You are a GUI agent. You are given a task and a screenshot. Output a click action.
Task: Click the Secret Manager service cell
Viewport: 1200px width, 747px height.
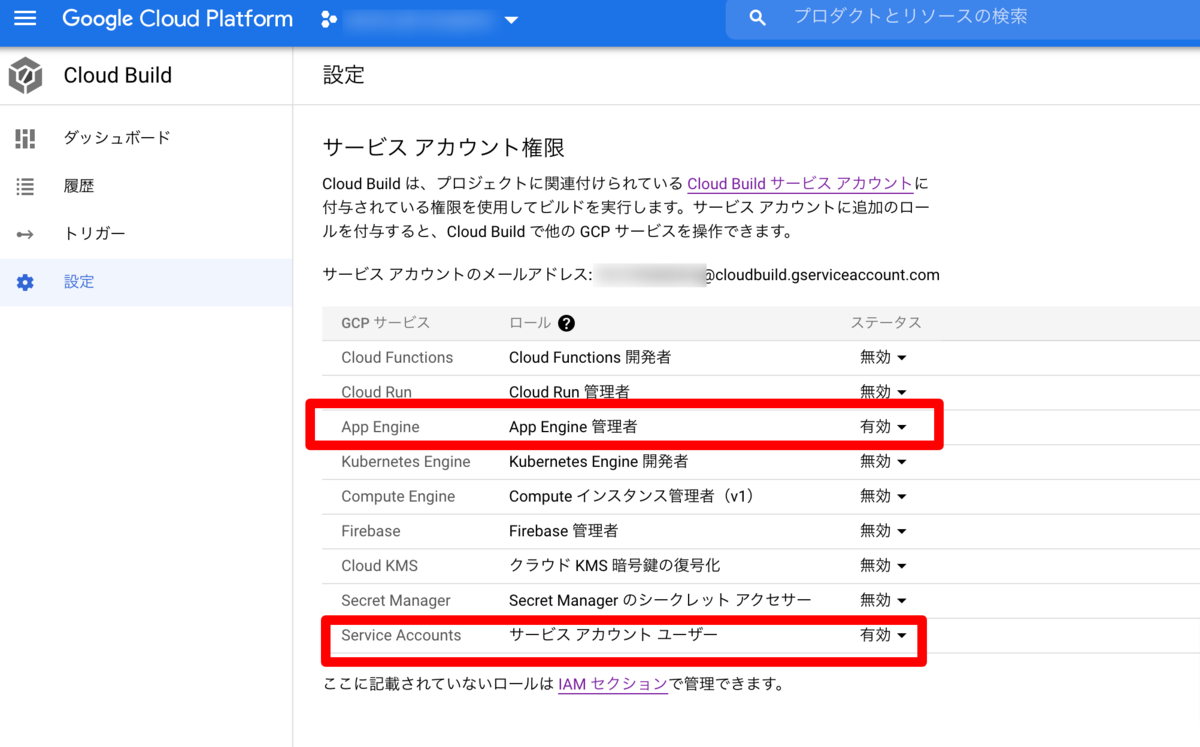396,600
